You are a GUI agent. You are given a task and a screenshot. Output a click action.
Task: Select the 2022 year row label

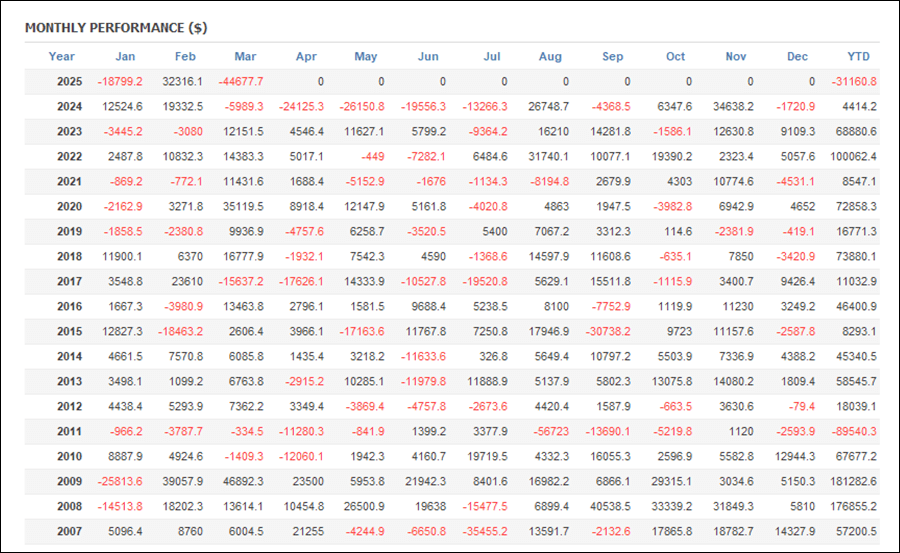tap(69, 156)
